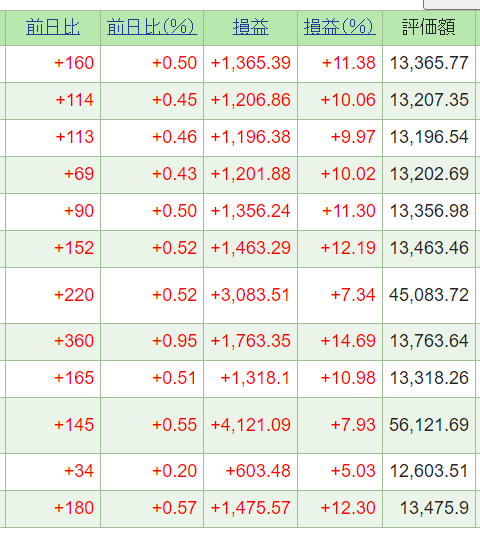
Task: Select the 損益 value +1,206.86
Action: [250, 100]
